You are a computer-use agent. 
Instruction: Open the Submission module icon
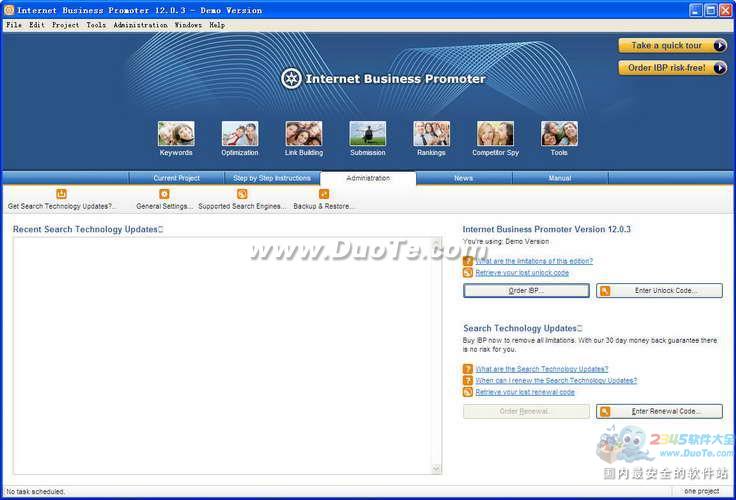coord(368,134)
